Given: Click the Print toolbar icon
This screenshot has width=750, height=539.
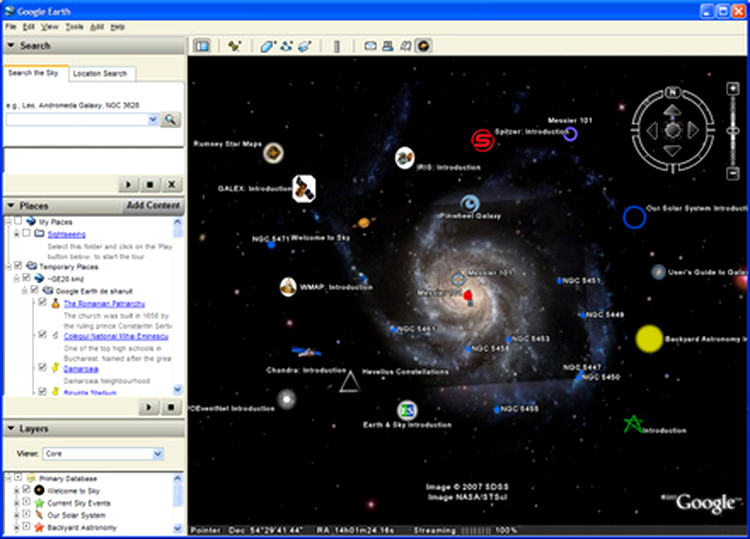Looking at the screenshot, I should (x=388, y=46).
